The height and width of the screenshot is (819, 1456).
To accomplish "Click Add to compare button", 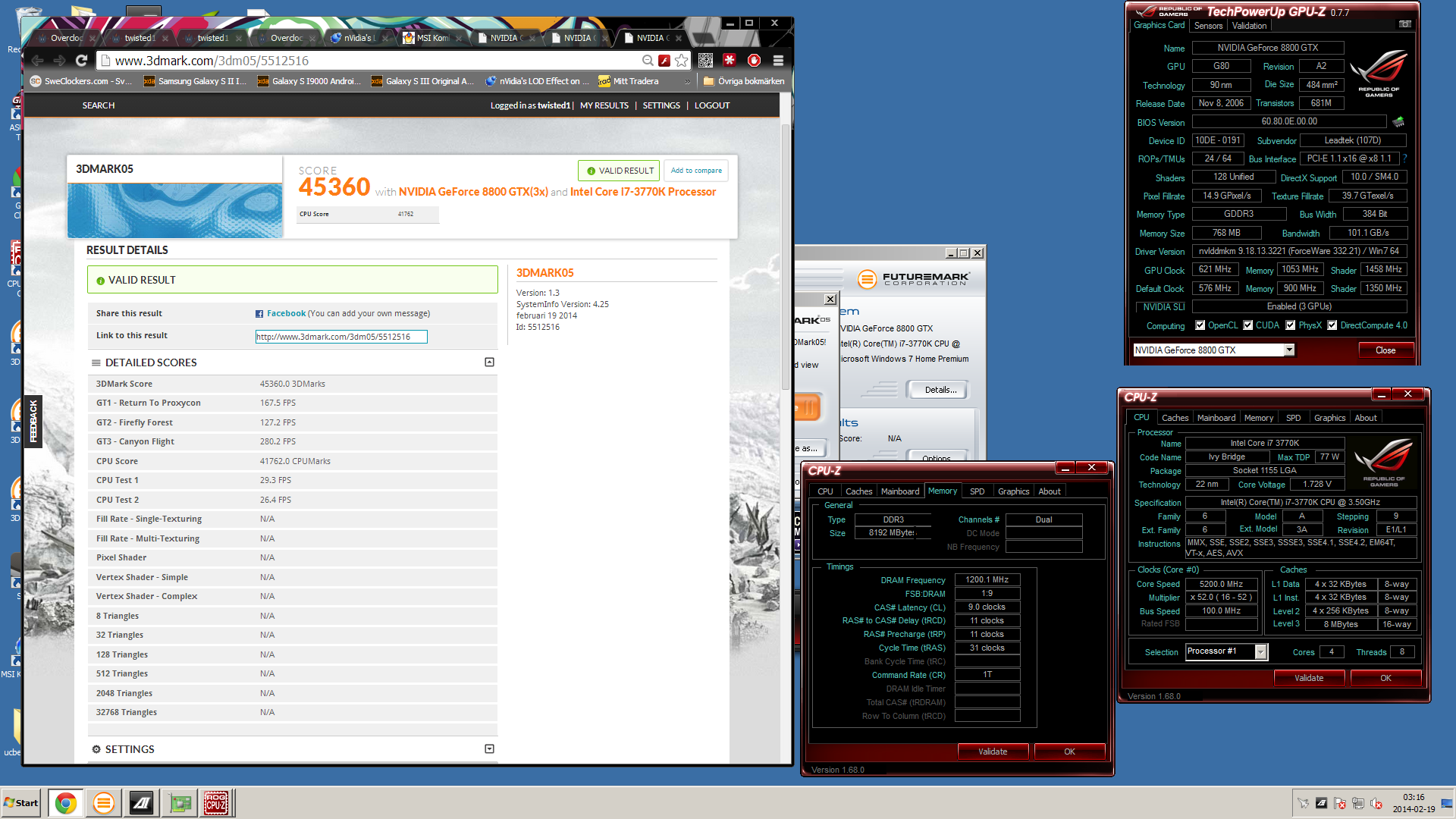I will tap(695, 171).
